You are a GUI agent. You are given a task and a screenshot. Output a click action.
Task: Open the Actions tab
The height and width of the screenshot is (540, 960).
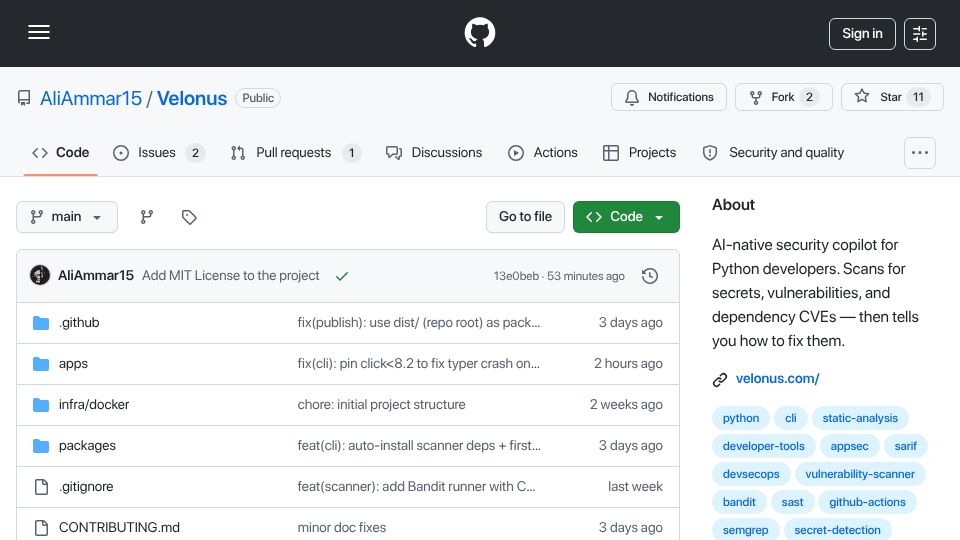click(x=542, y=152)
